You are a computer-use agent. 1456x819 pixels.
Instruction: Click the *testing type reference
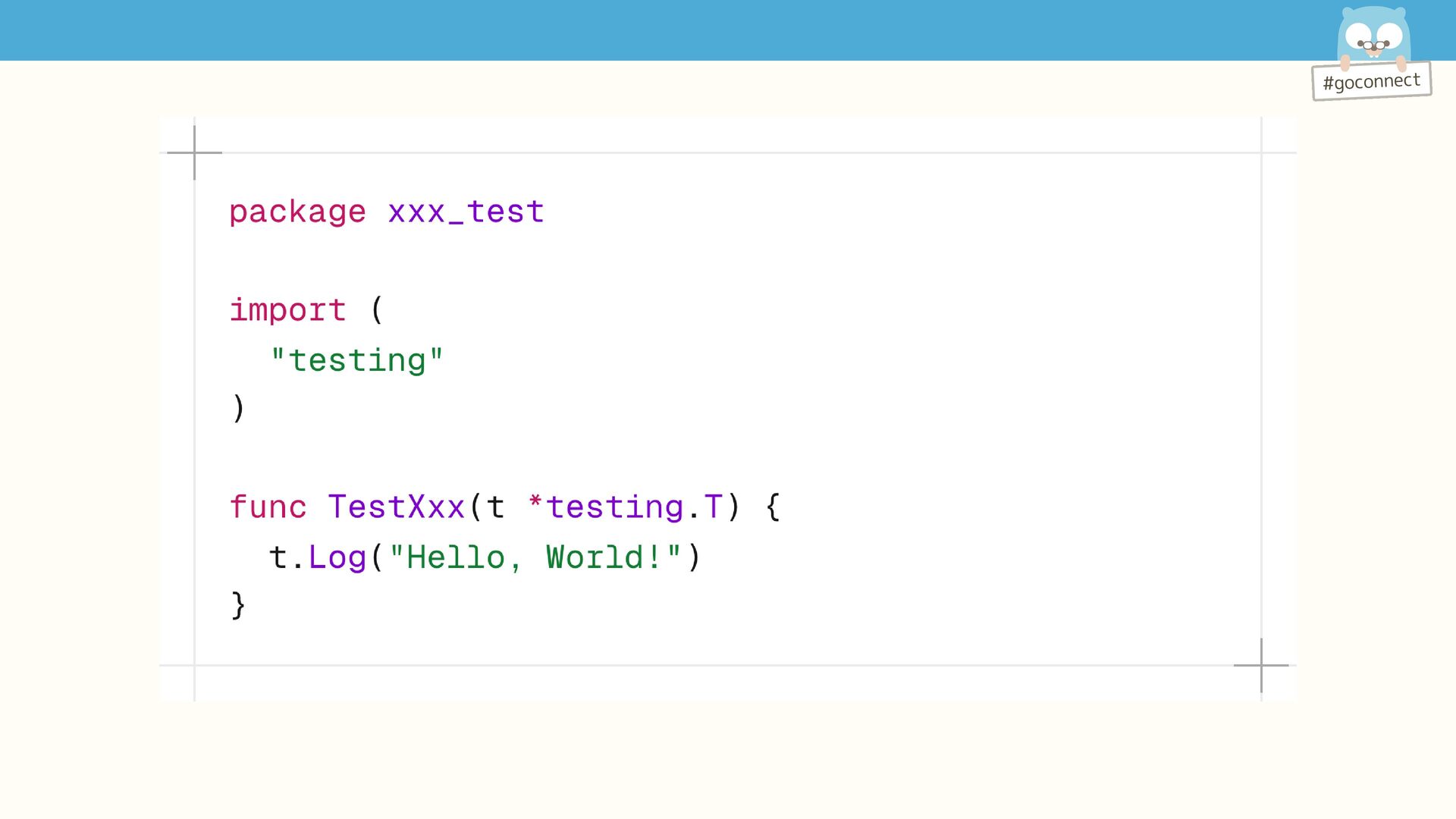coord(606,507)
